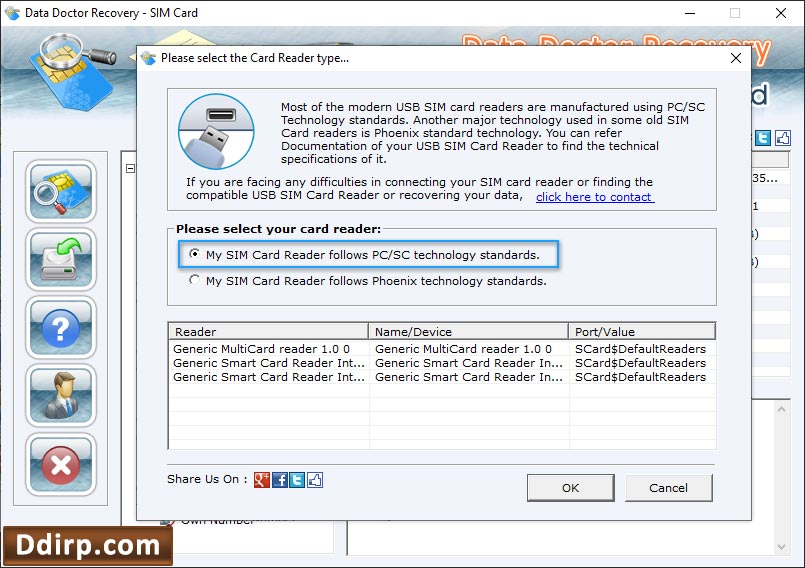This screenshot has height=568, width=805.
Task: Select Generic MultiCard reader 1.0 0 row
Action: click(x=442, y=349)
